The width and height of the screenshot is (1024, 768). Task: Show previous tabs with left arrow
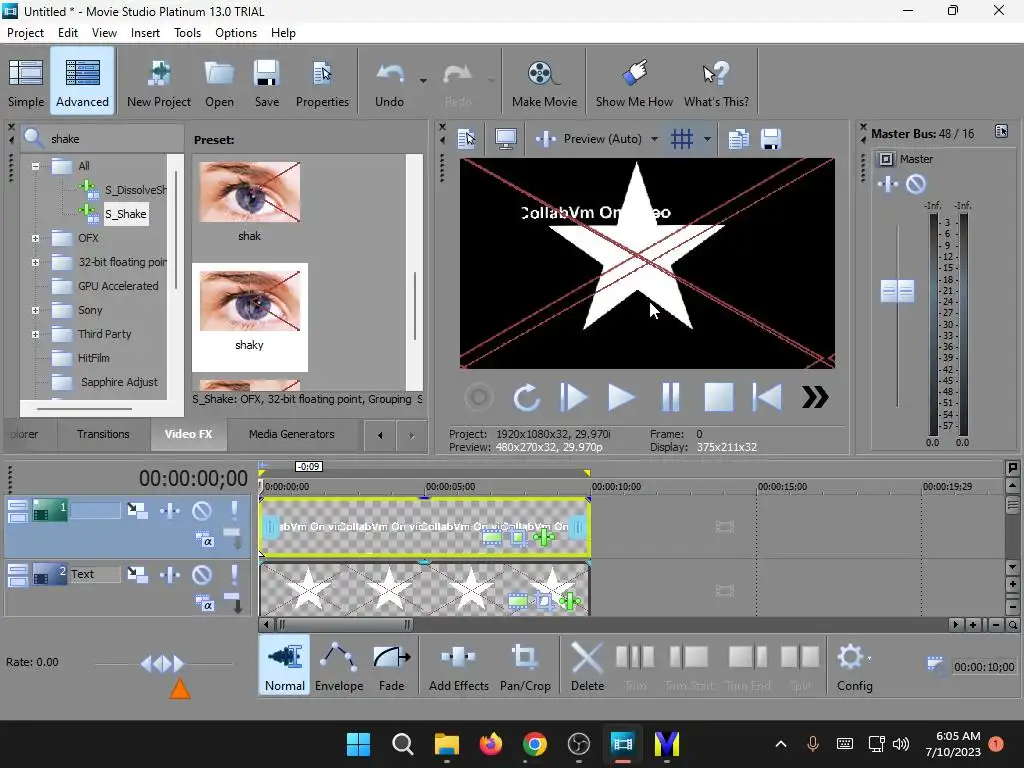click(x=379, y=435)
